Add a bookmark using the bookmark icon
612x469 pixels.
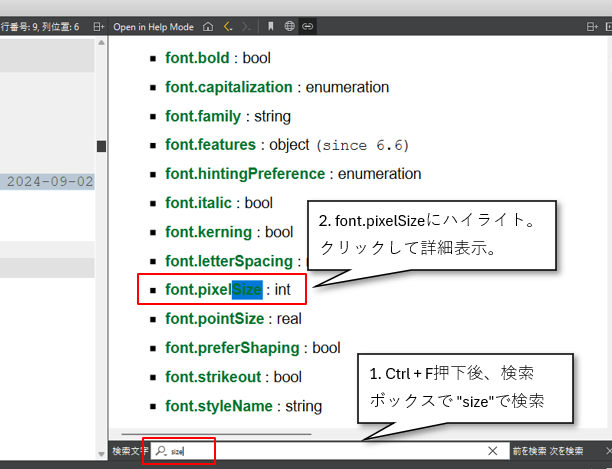click(x=270, y=26)
